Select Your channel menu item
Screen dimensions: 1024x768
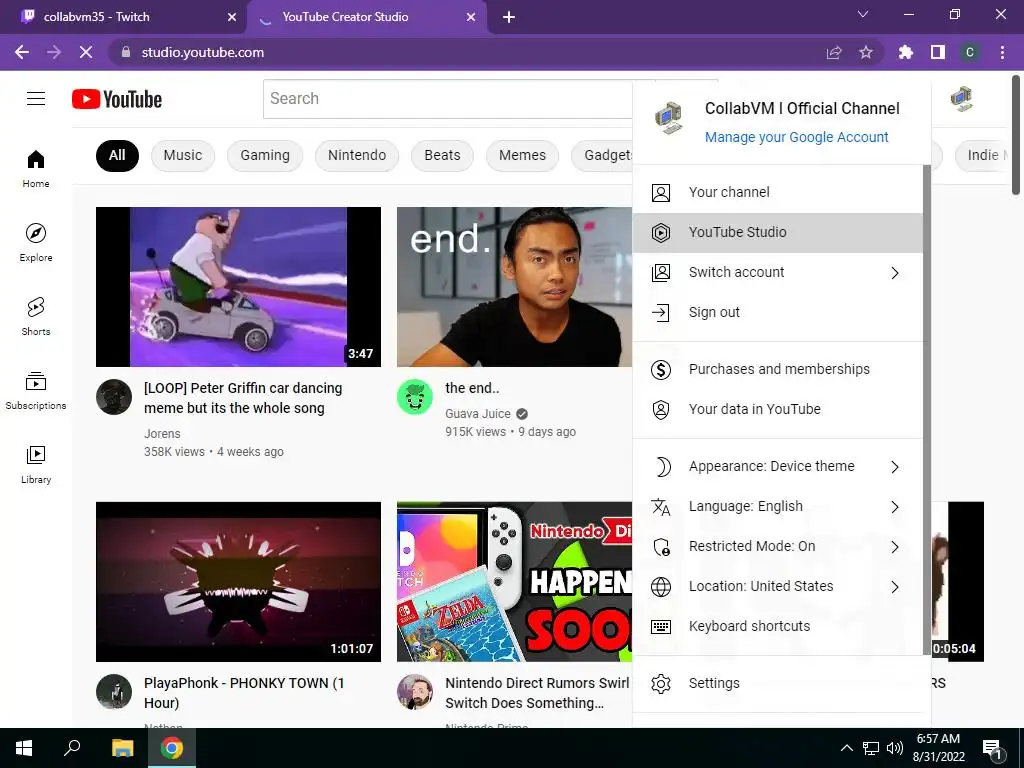(777, 193)
